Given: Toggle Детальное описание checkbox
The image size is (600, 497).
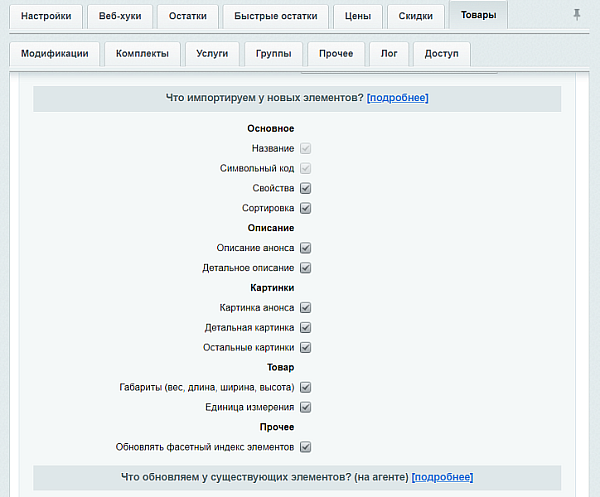Looking at the screenshot, I should pyautogui.click(x=306, y=268).
